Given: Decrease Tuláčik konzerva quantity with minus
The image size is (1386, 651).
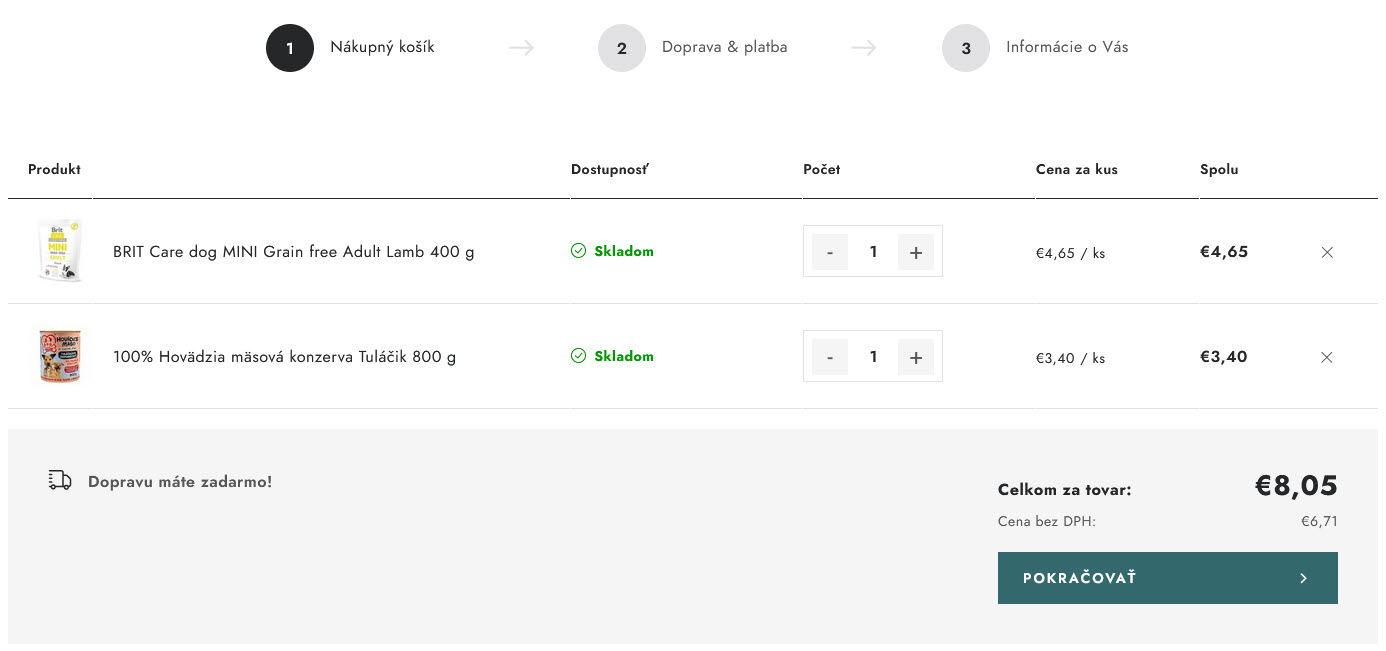Looking at the screenshot, I should click(830, 357).
